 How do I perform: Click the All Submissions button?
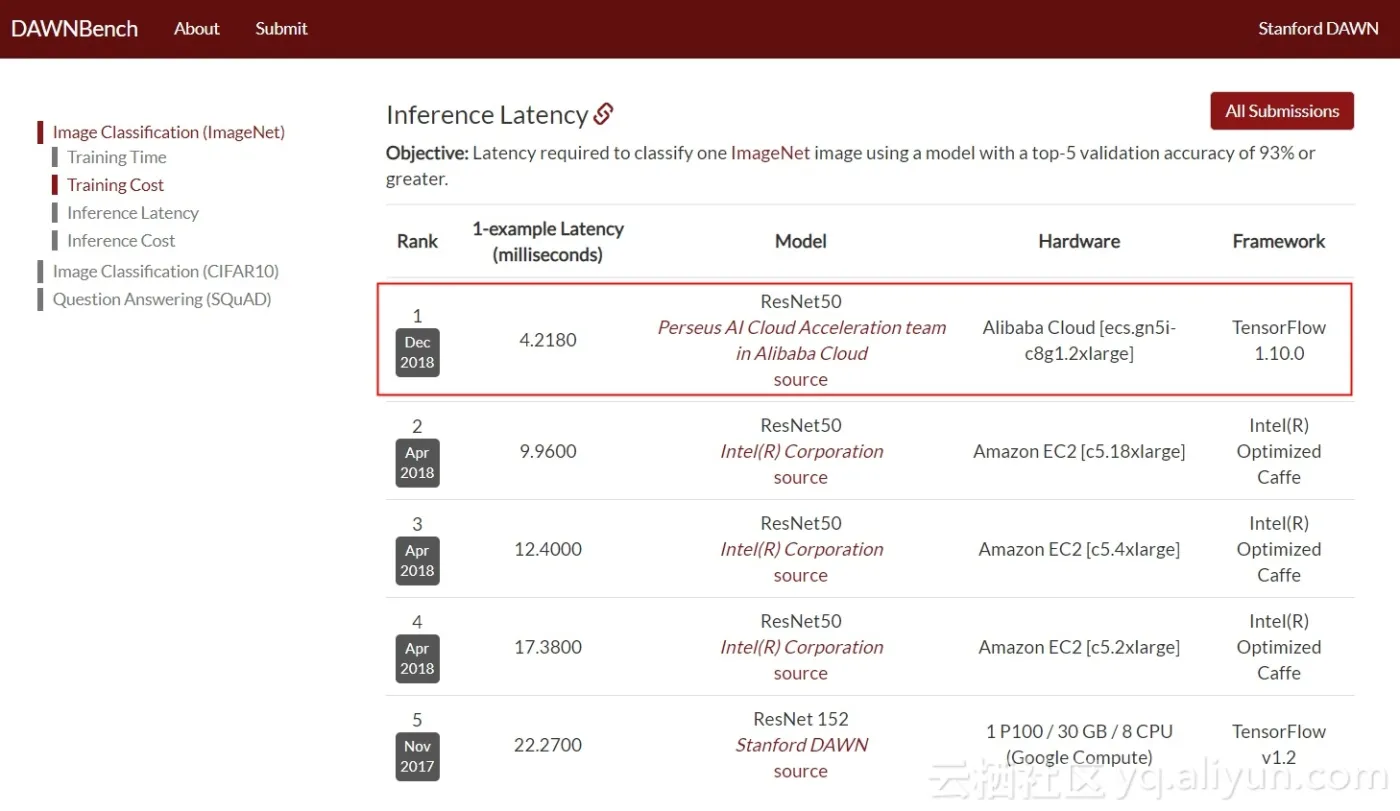[x=1282, y=111]
